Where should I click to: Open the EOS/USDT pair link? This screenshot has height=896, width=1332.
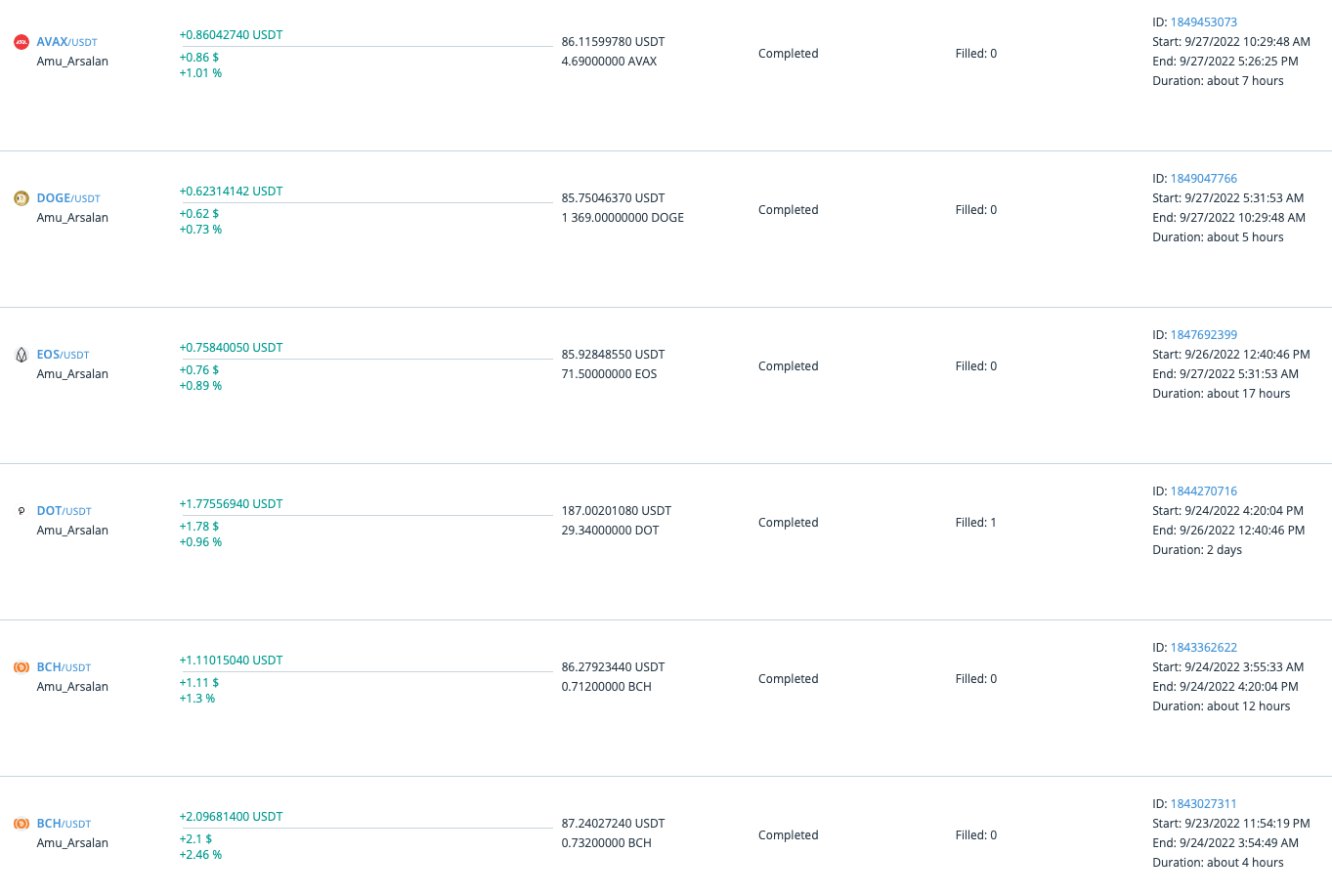[64, 355]
